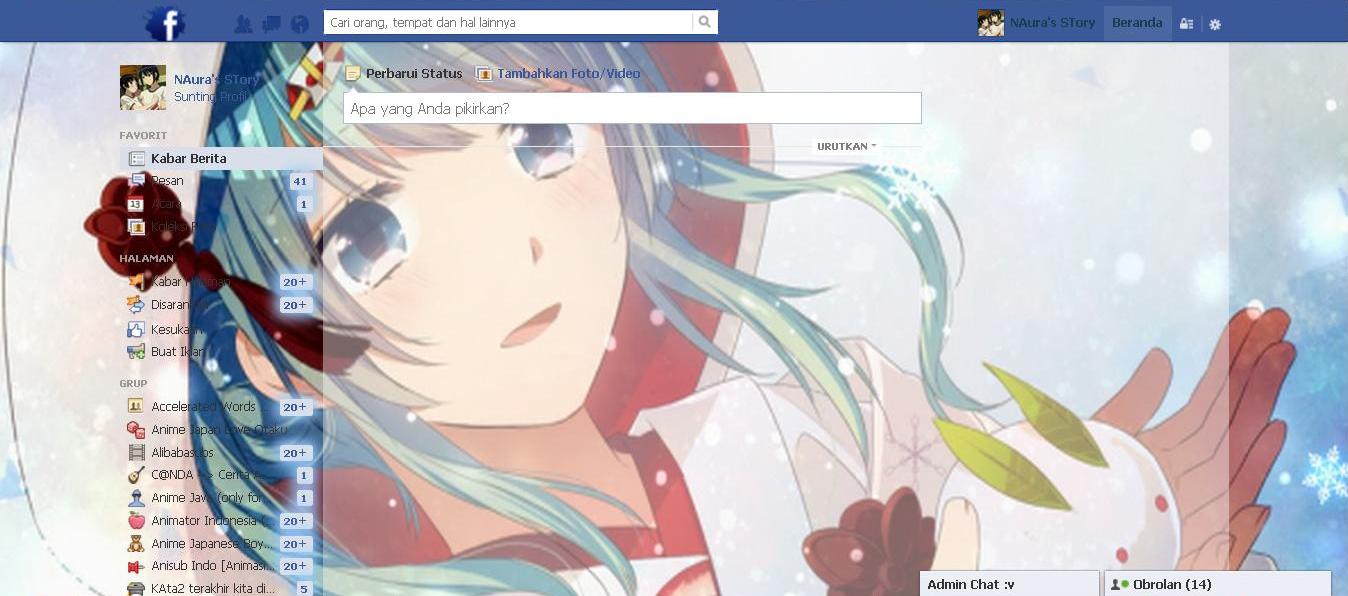Click the Facebook logo icon

pos(166,22)
